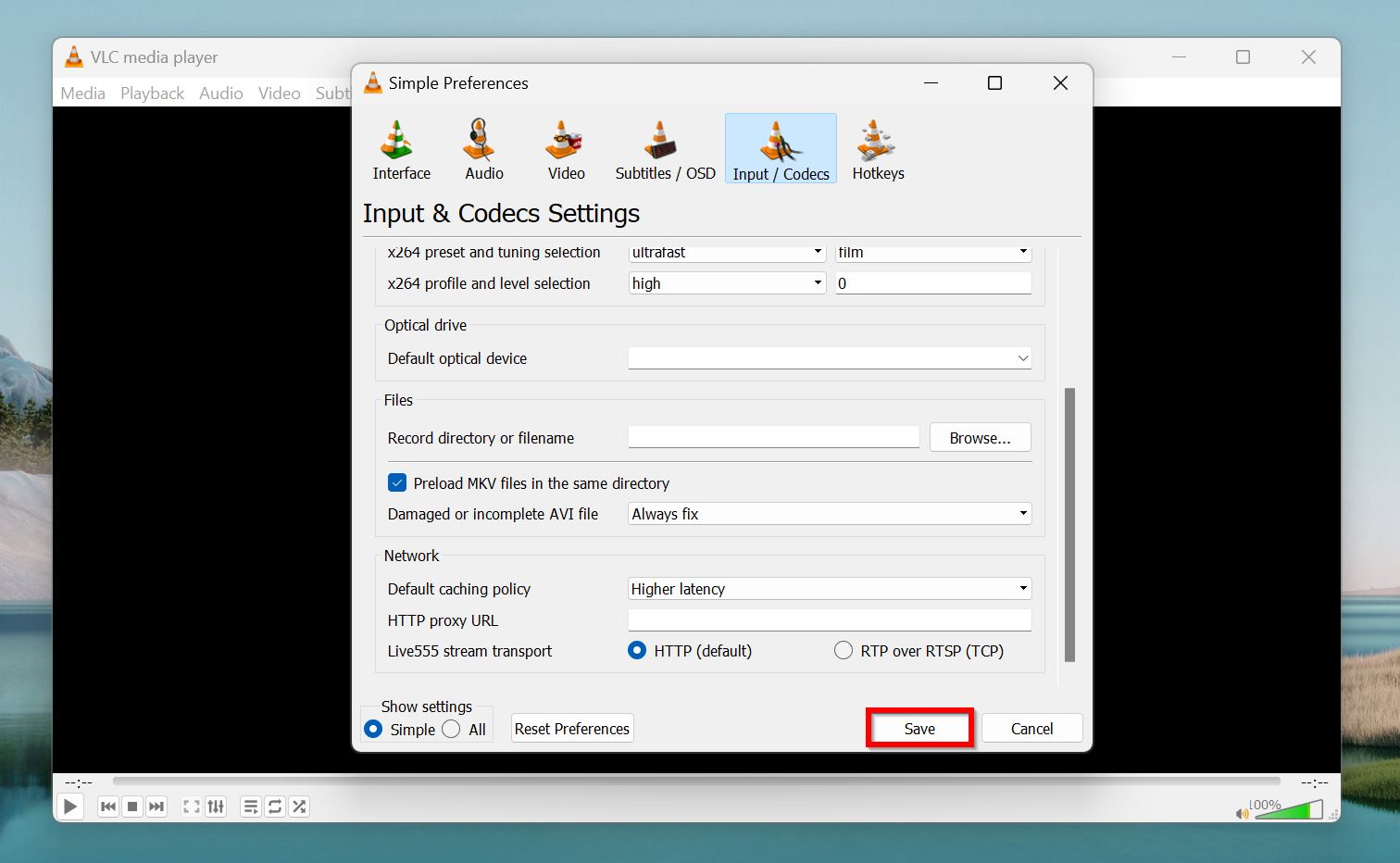The width and height of the screenshot is (1400, 863).
Task: Open the Audio preferences category
Action: tap(483, 149)
